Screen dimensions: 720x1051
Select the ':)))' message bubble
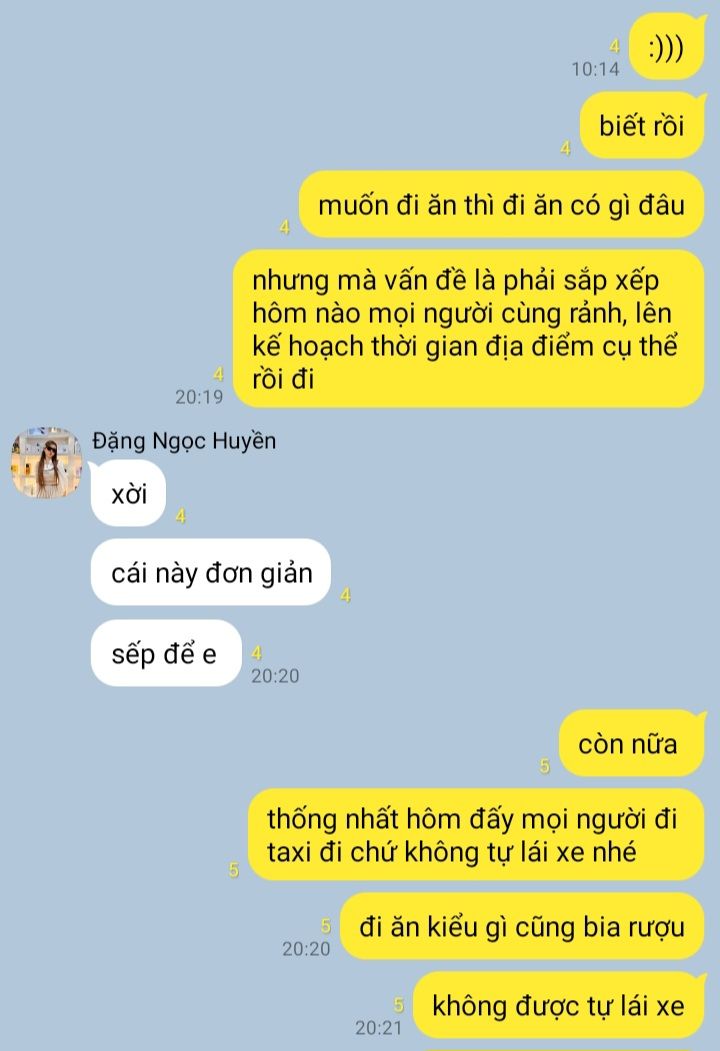tap(667, 48)
